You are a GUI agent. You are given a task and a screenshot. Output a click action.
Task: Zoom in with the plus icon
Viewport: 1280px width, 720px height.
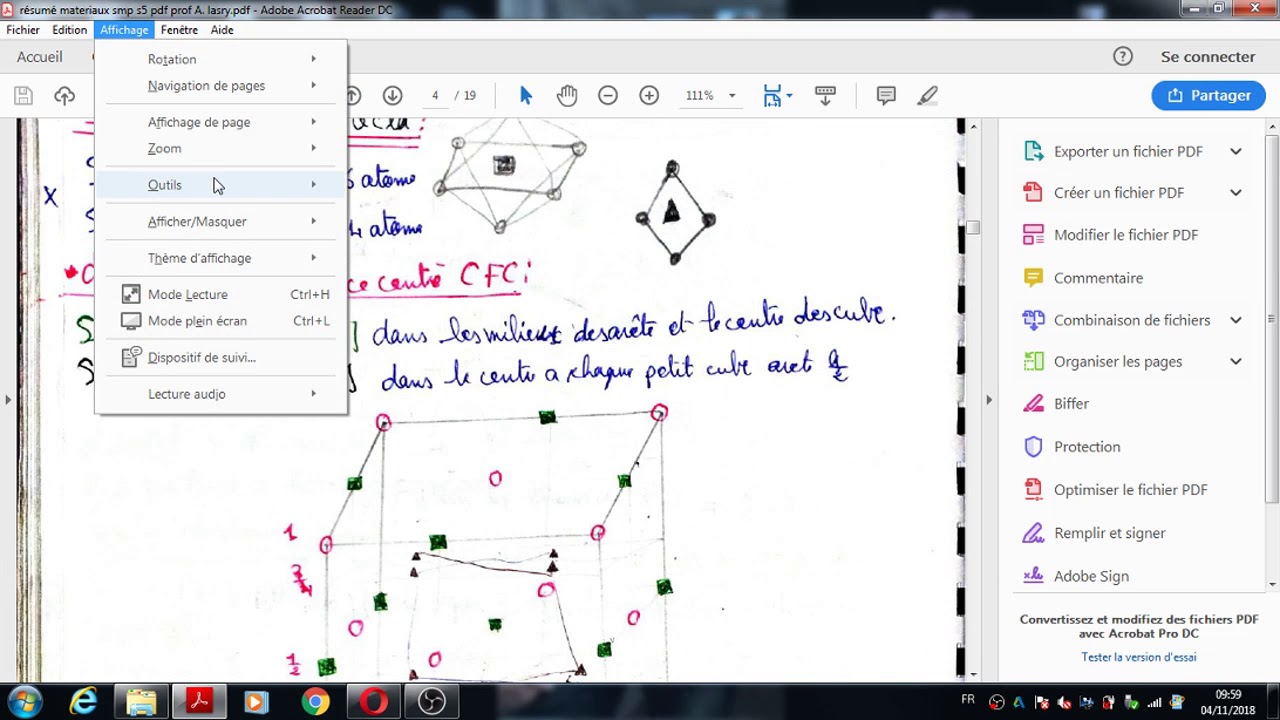tap(649, 95)
